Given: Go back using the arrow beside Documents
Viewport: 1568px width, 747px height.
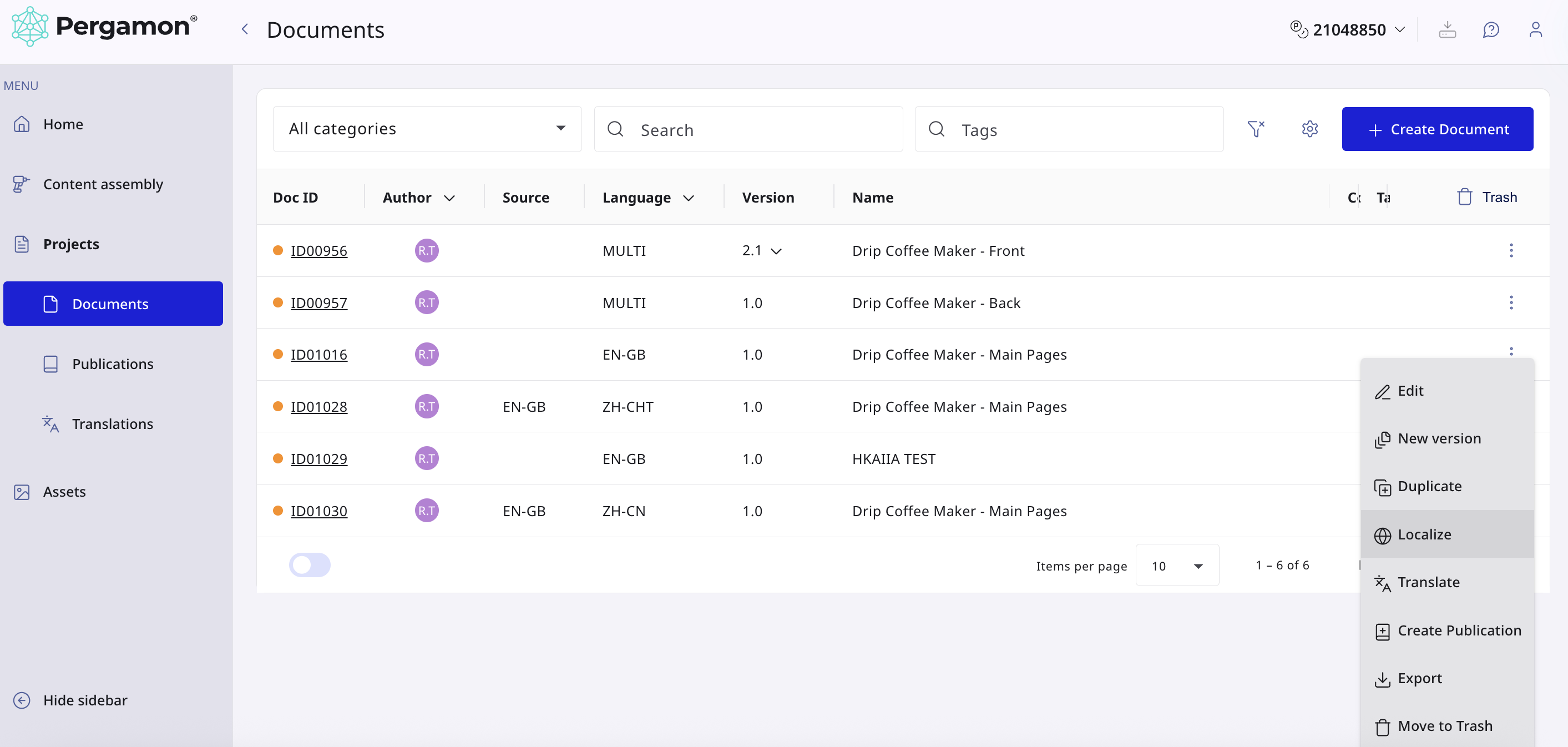Looking at the screenshot, I should click(x=245, y=29).
